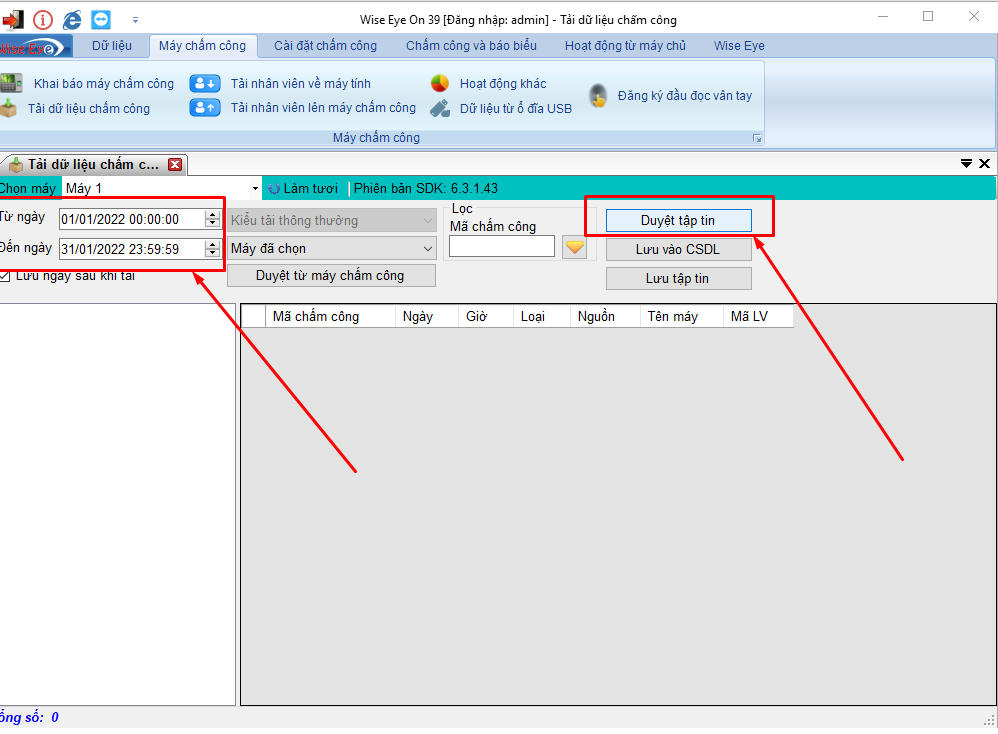Switch to Máy chấm công ribbon tab
The image size is (998, 734).
[202, 46]
